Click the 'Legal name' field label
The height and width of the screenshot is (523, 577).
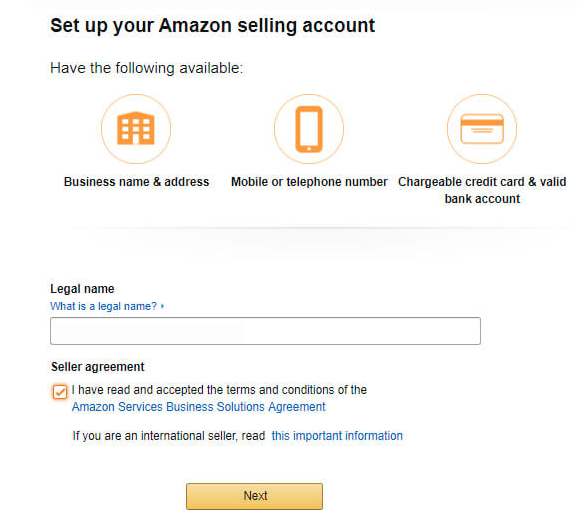click(82, 289)
